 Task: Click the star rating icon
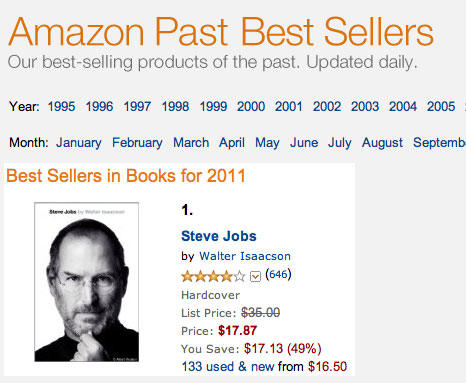pos(213,276)
